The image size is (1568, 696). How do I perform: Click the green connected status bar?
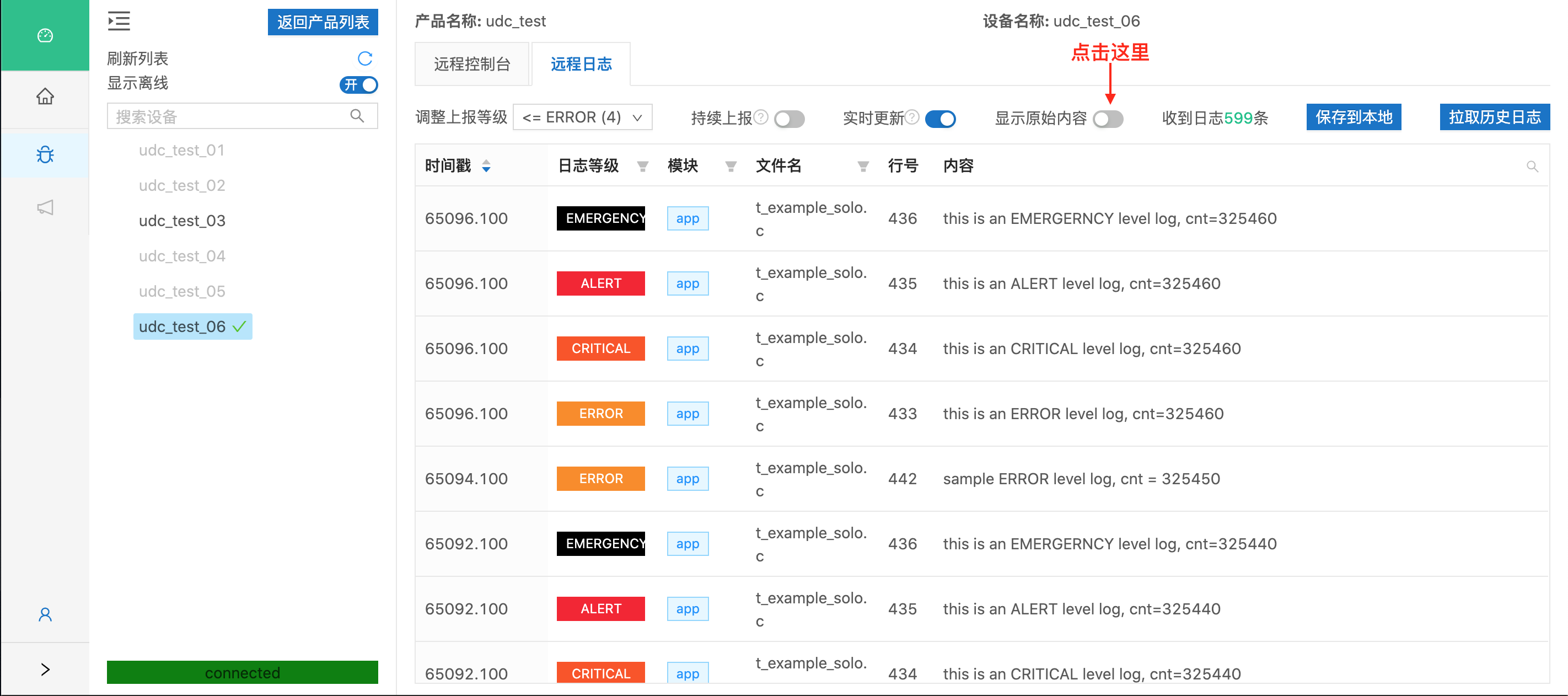tap(242, 672)
